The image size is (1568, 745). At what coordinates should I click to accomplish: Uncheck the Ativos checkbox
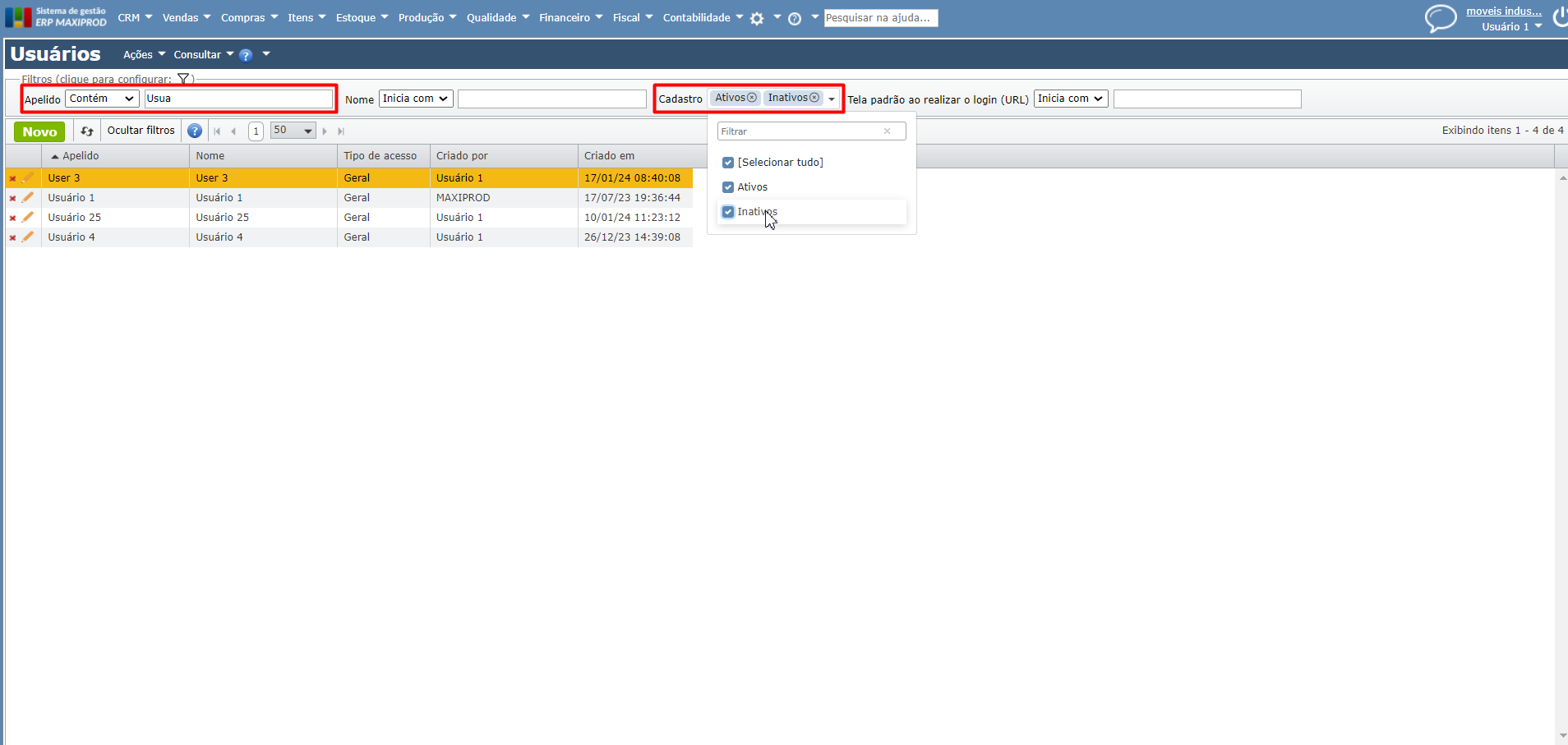[728, 187]
